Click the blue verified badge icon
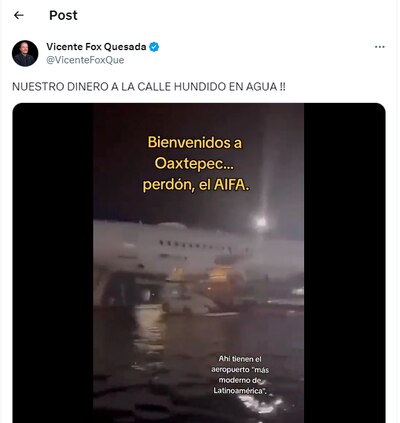This screenshot has height=423, width=400. (154, 47)
